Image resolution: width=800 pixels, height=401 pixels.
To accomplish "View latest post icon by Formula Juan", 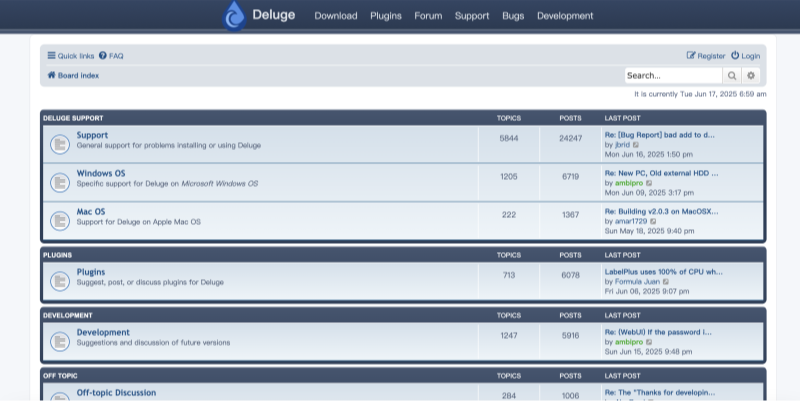I will pyautogui.click(x=666, y=282).
